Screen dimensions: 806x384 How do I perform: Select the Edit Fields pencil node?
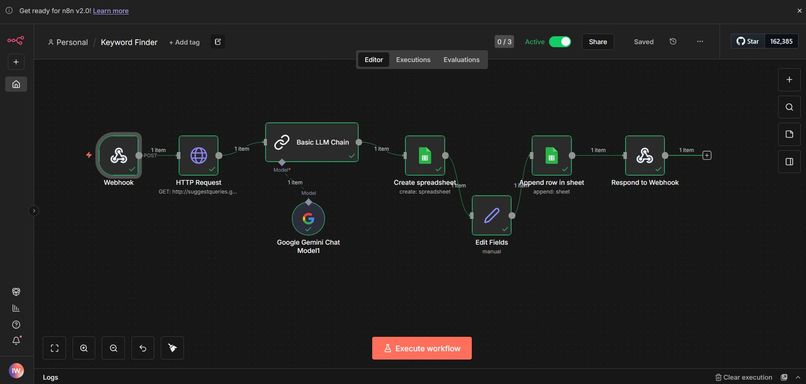coord(492,215)
